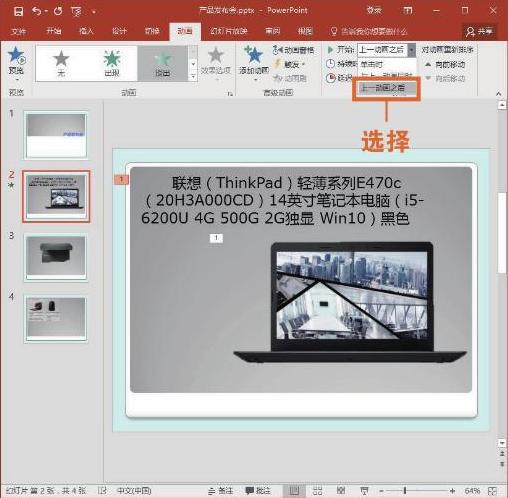Click the Redo/Repeat icon
This screenshot has width=508, height=498.
58,11
